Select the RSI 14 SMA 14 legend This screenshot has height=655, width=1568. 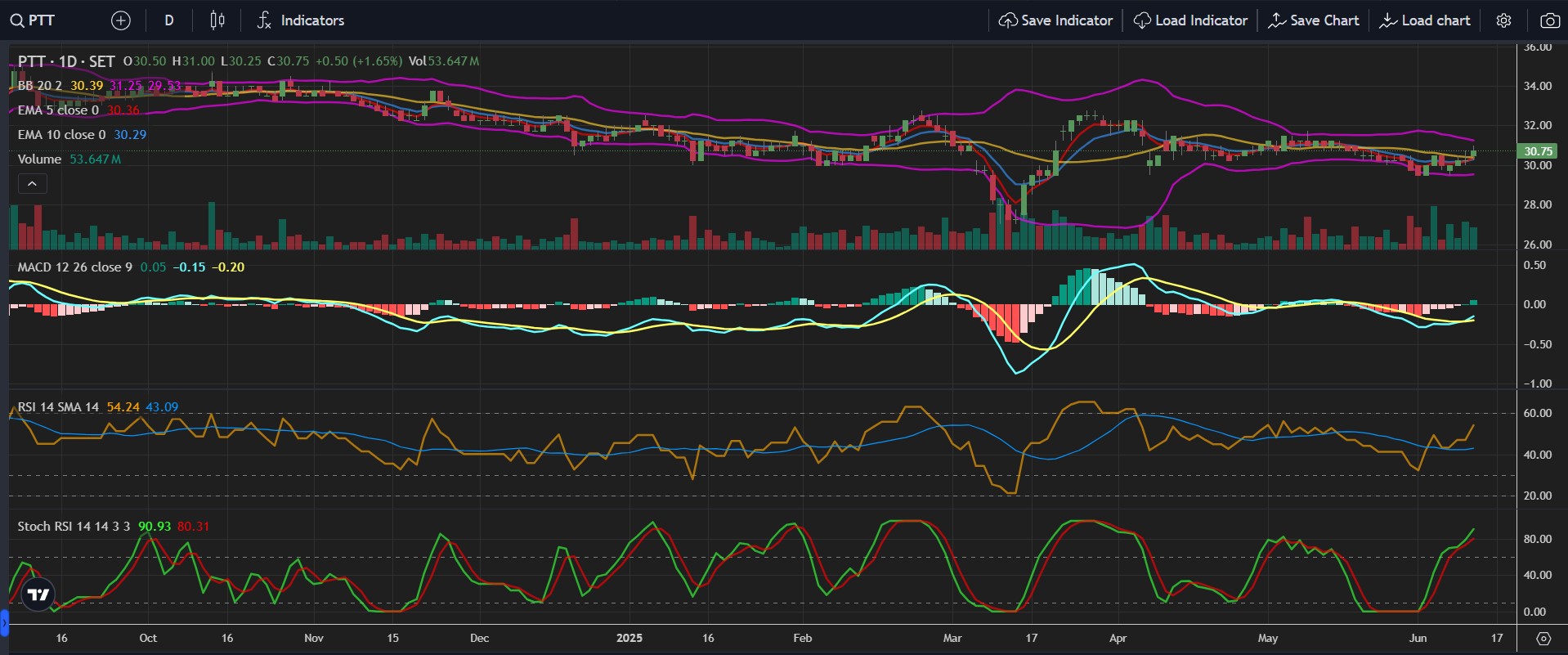(x=58, y=406)
